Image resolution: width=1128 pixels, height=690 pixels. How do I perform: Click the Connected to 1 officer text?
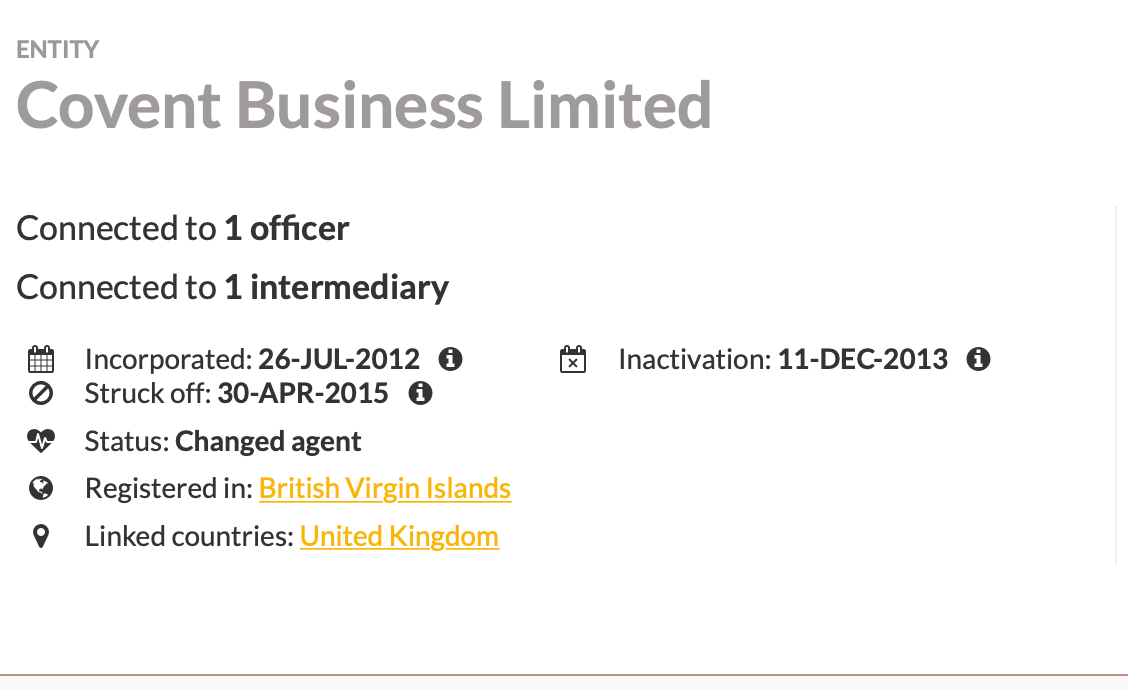(183, 228)
